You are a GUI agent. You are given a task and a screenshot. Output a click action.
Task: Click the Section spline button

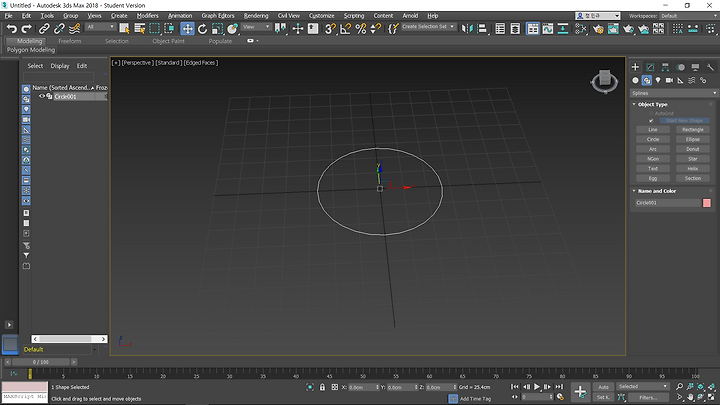(693, 178)
